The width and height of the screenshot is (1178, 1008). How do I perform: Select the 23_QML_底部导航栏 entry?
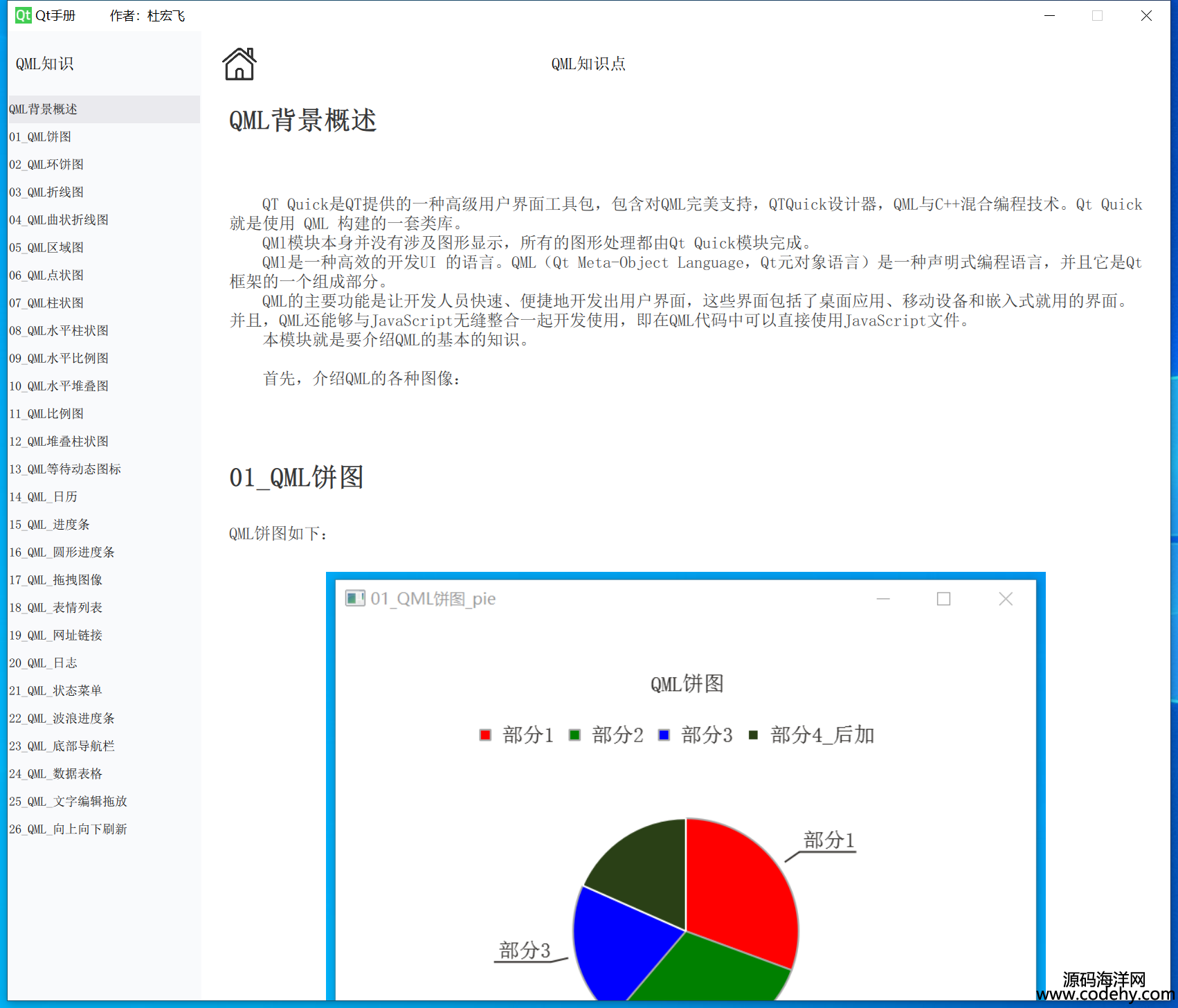pos(104,746)
